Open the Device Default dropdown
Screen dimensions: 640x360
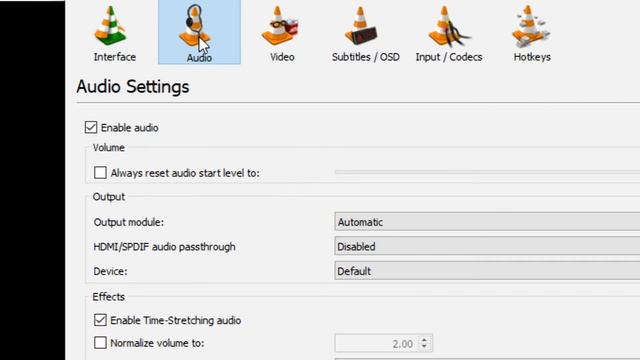coord(487,271)
